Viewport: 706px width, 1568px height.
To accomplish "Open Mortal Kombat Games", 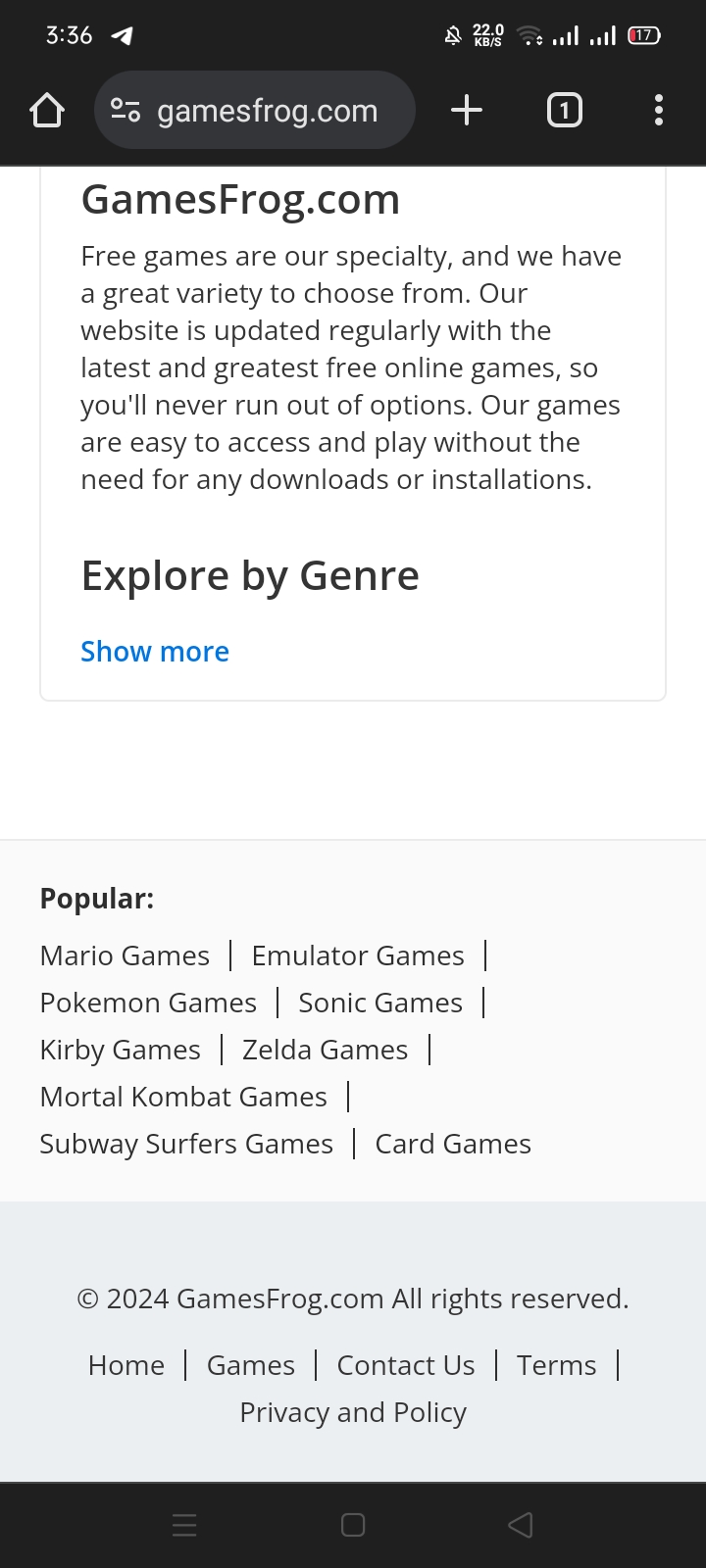I will tap(183, 1097).
